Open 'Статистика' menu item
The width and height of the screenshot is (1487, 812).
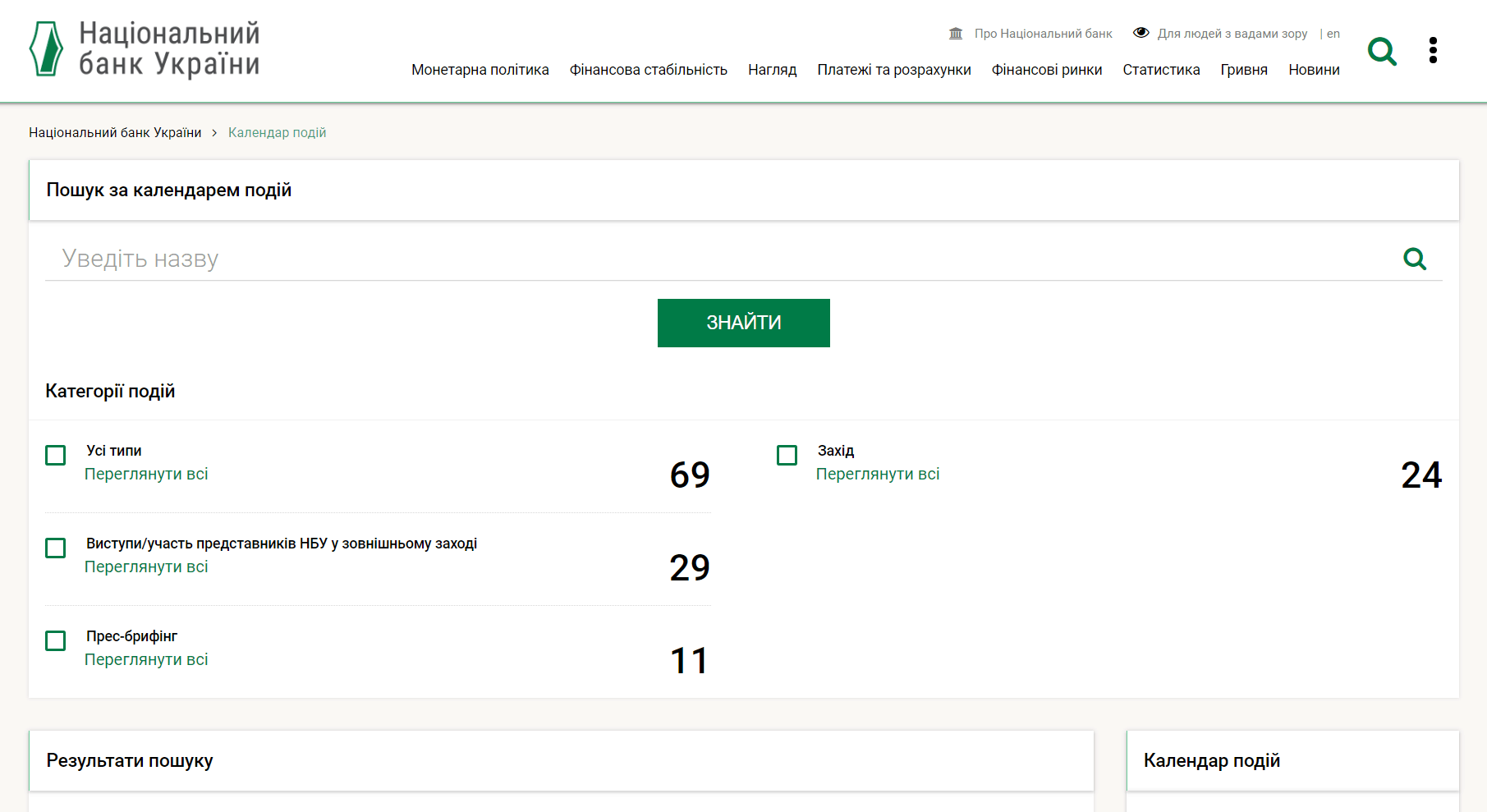(1161, 70)
